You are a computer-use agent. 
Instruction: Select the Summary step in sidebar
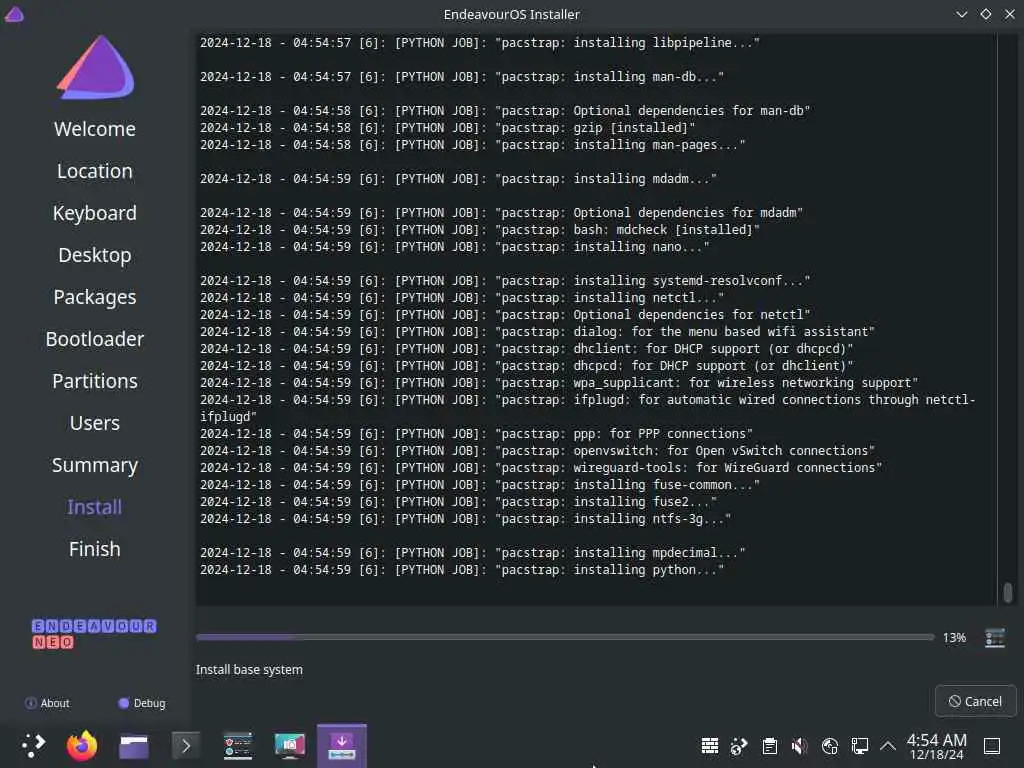[95, 464]
